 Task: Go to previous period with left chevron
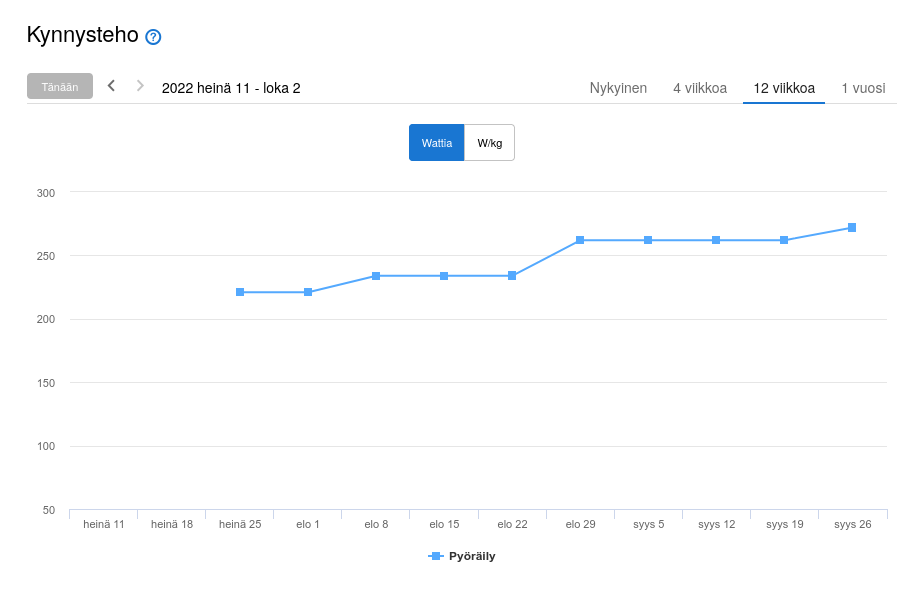111,86
